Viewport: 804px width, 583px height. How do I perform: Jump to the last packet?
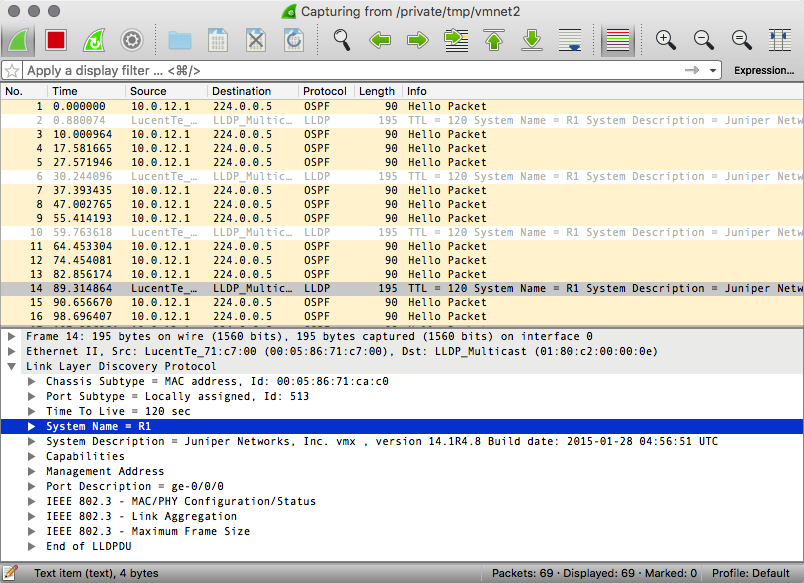tap(532, 40)
